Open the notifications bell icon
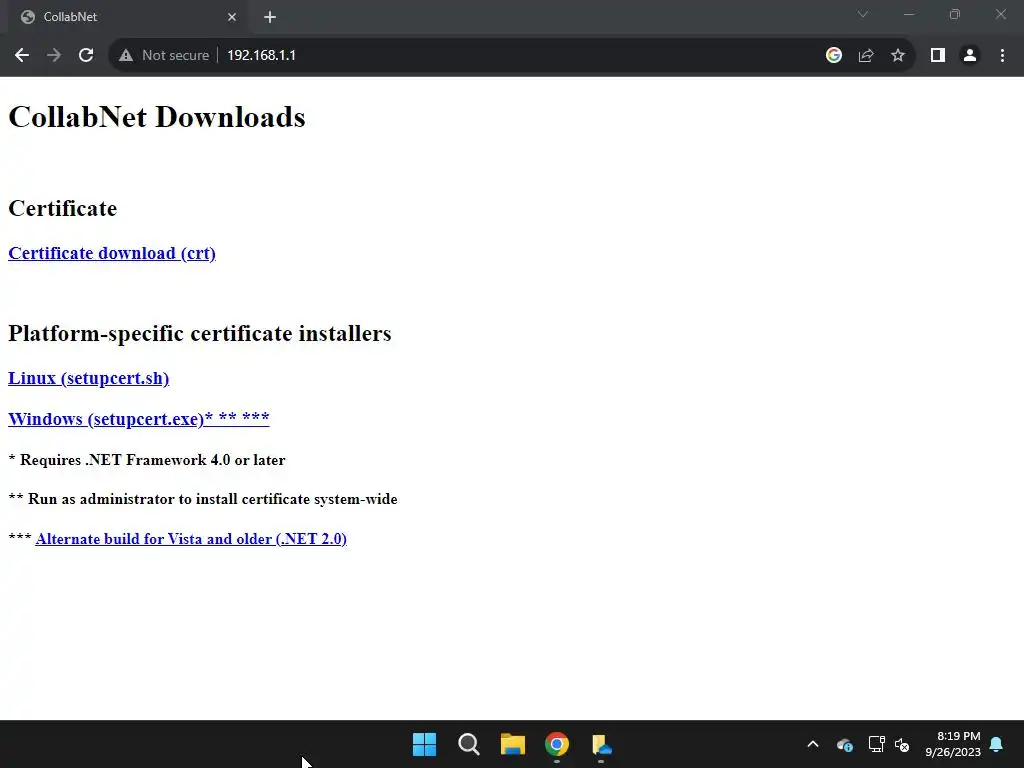The image size is (1024, 768). (x=997, y=744)
